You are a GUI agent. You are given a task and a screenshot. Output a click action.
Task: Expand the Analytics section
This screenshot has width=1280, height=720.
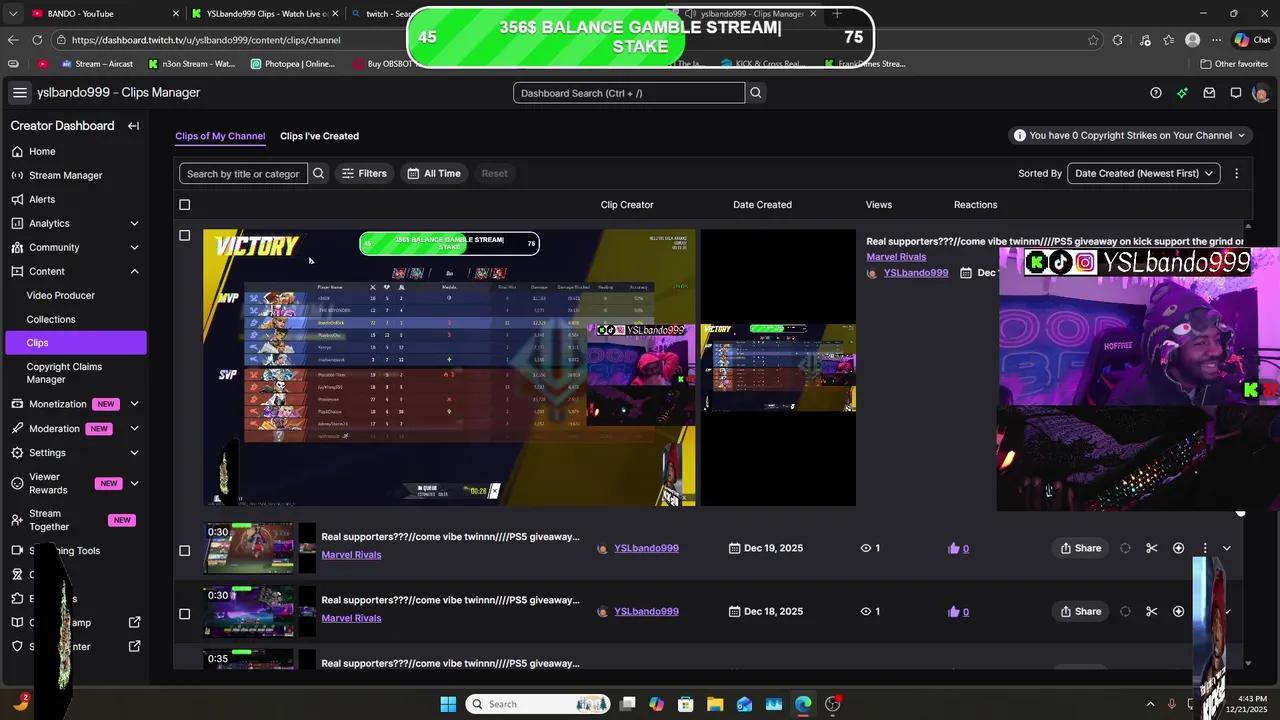pyautogui.click(x=134, y=223)
